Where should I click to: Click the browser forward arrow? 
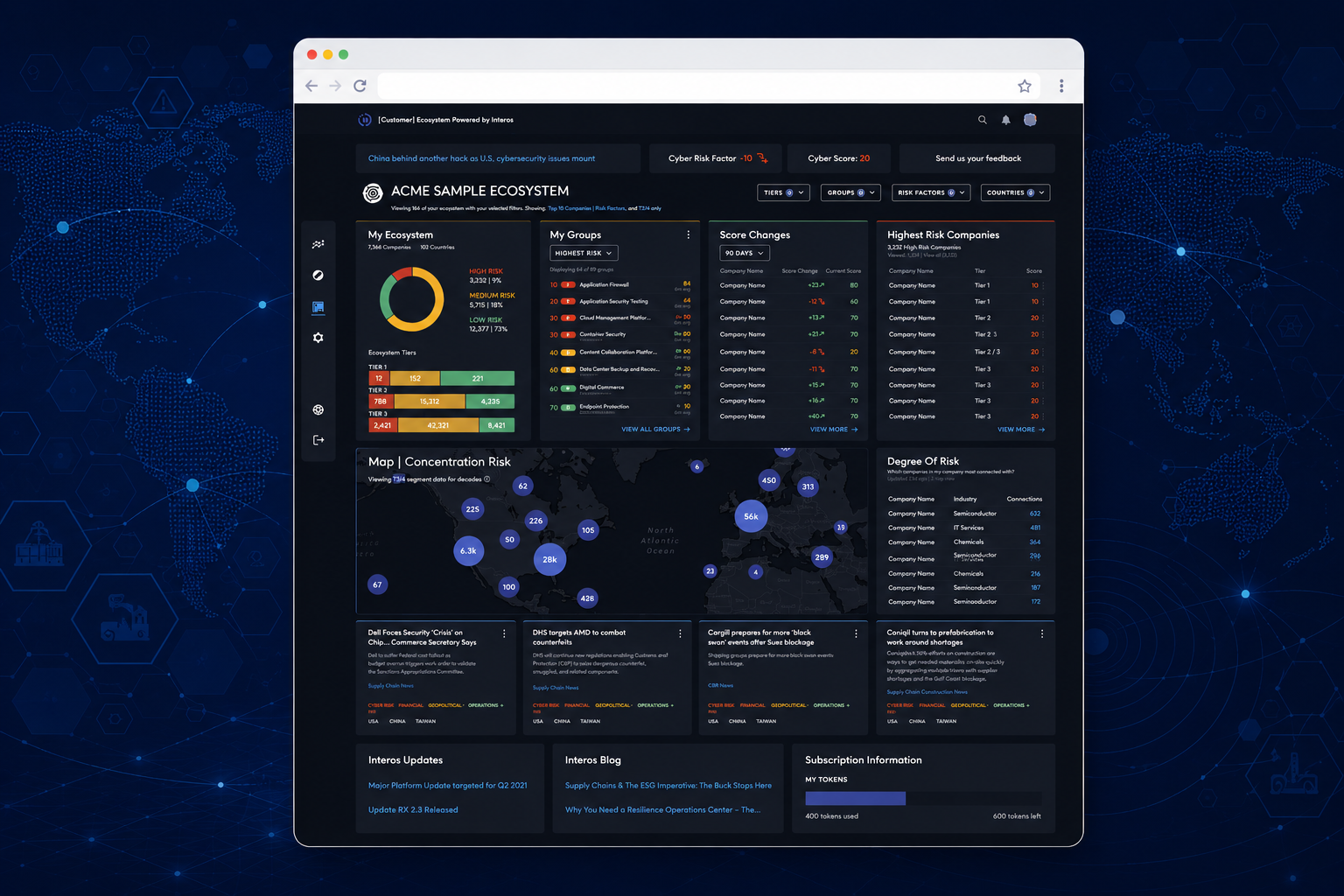pos(335,86)
